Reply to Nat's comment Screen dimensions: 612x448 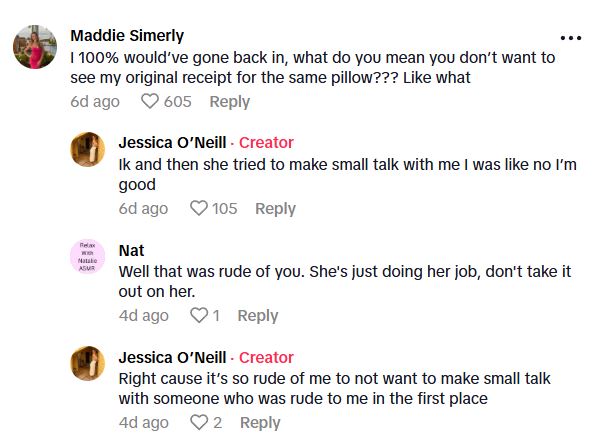257,315
